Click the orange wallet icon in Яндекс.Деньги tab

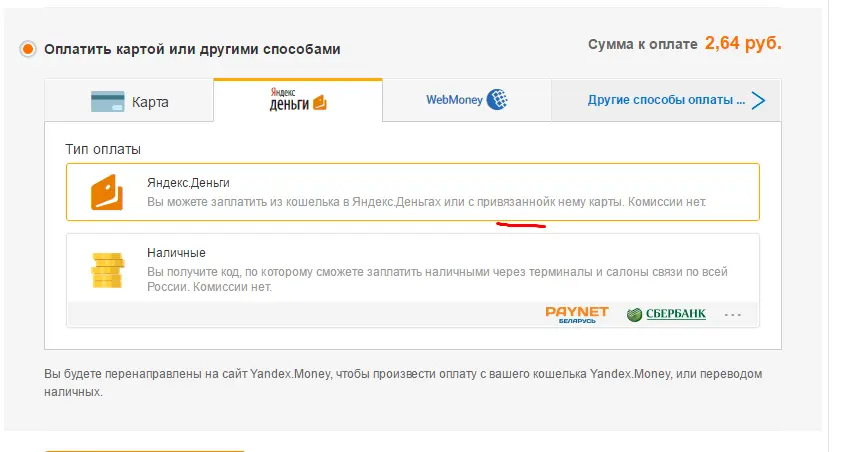tap(320, 103)
